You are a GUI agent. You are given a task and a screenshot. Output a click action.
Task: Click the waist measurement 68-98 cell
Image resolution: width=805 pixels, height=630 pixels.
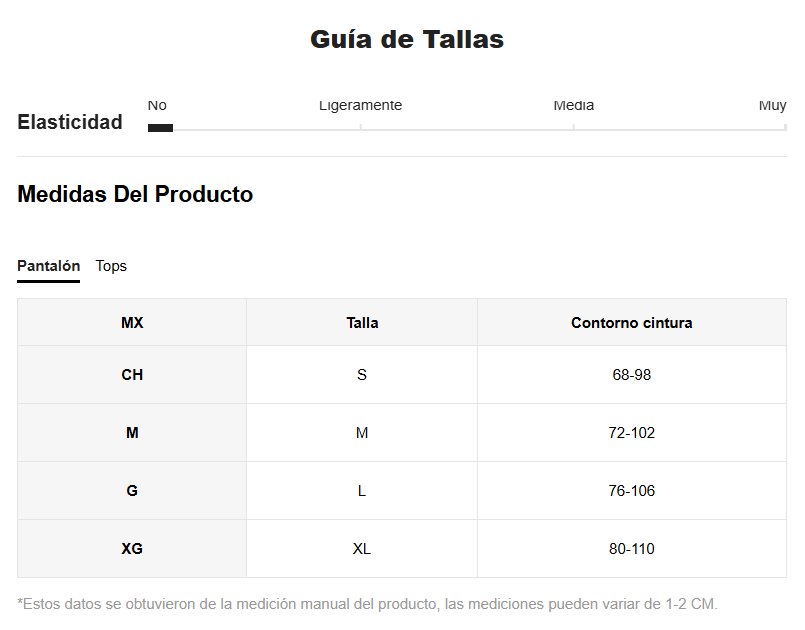(631, 375)
